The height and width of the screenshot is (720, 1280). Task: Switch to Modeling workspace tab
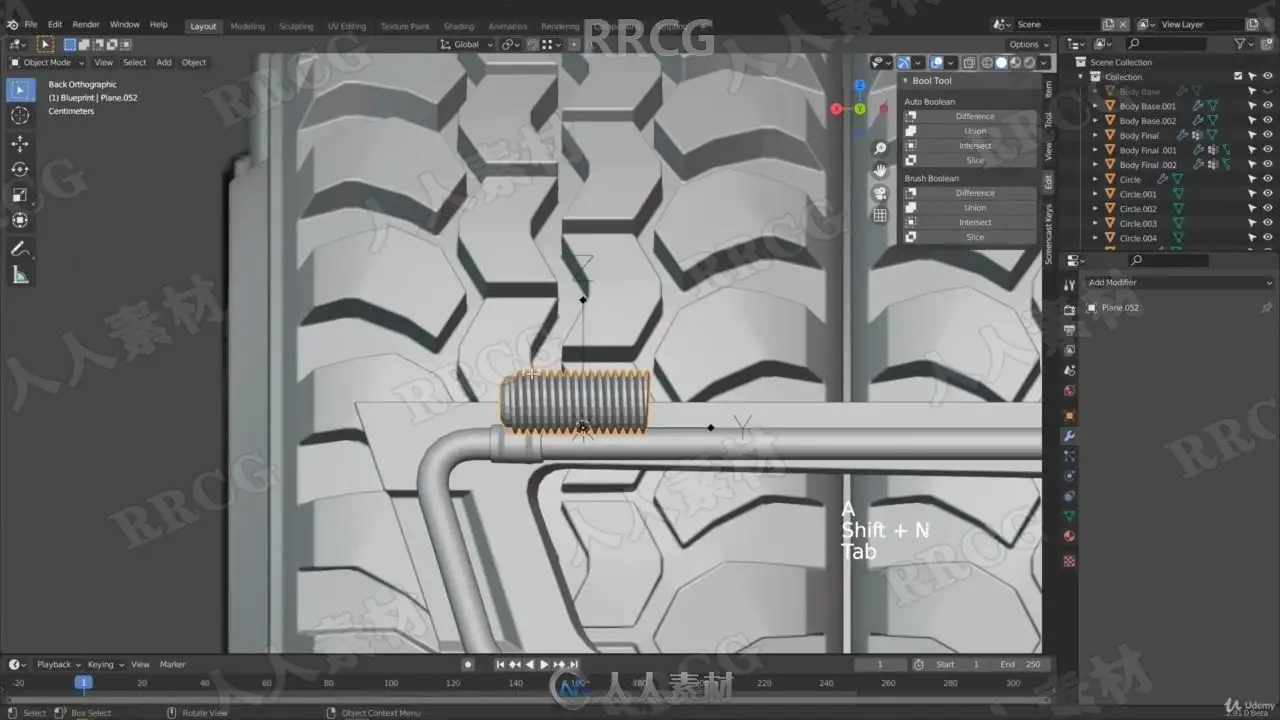248,26
